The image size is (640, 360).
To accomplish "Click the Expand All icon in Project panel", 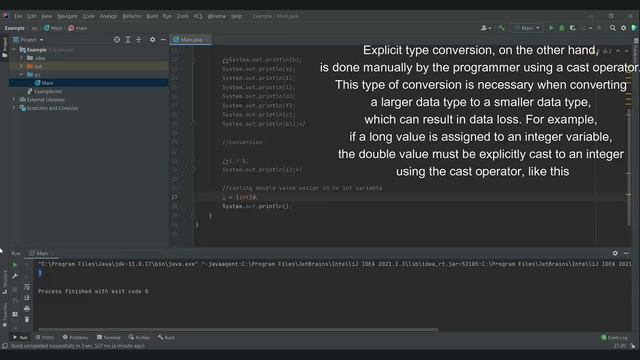I will (x=128, y=40).
